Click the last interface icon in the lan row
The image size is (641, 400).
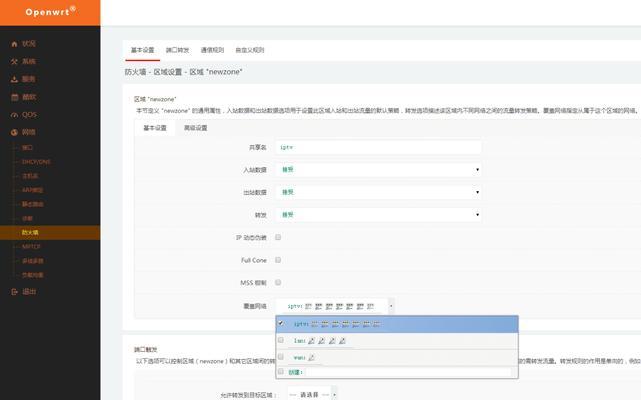pyautogui.click(x=342, y=340)
